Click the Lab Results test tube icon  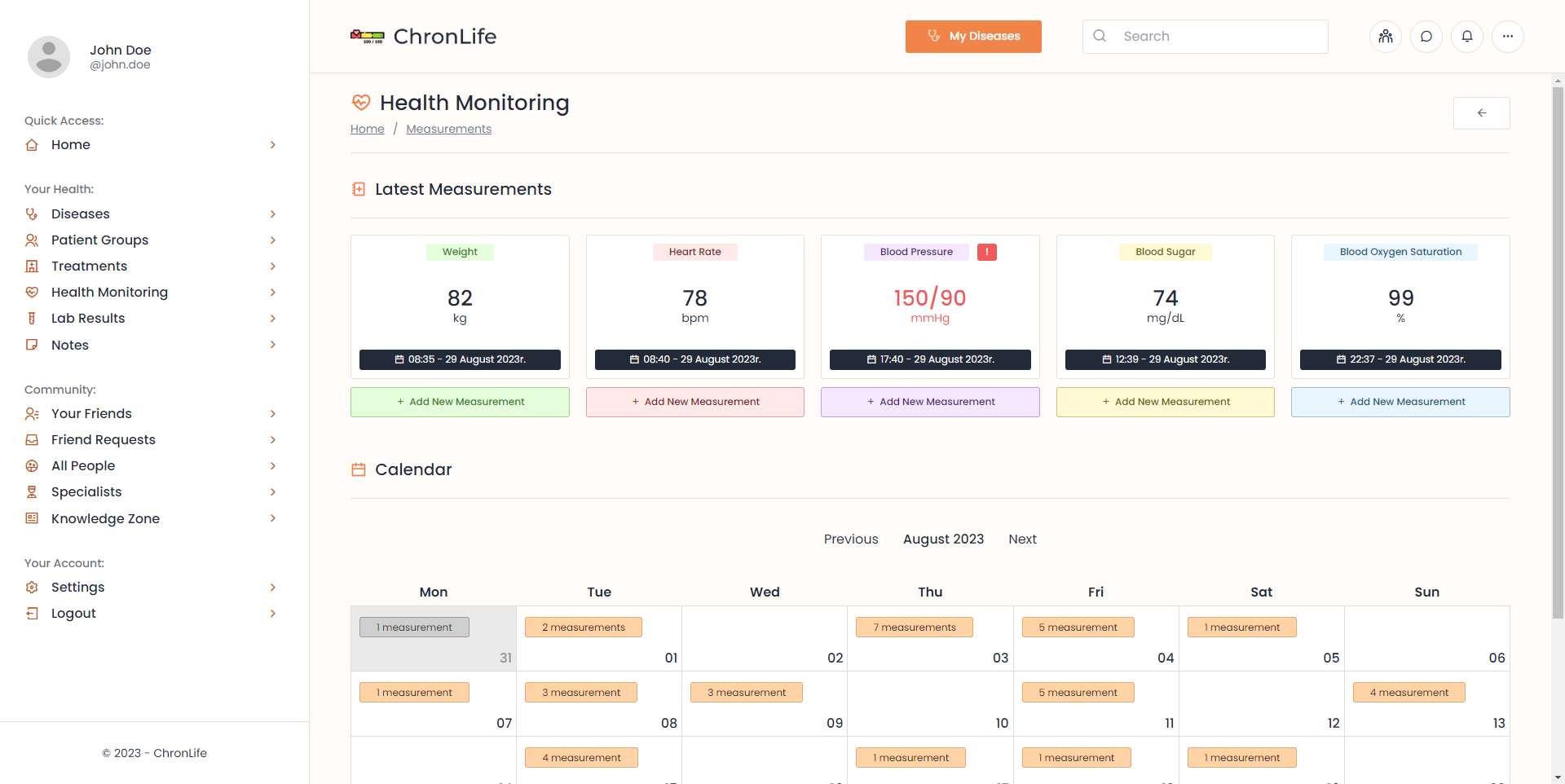(32, 319)
